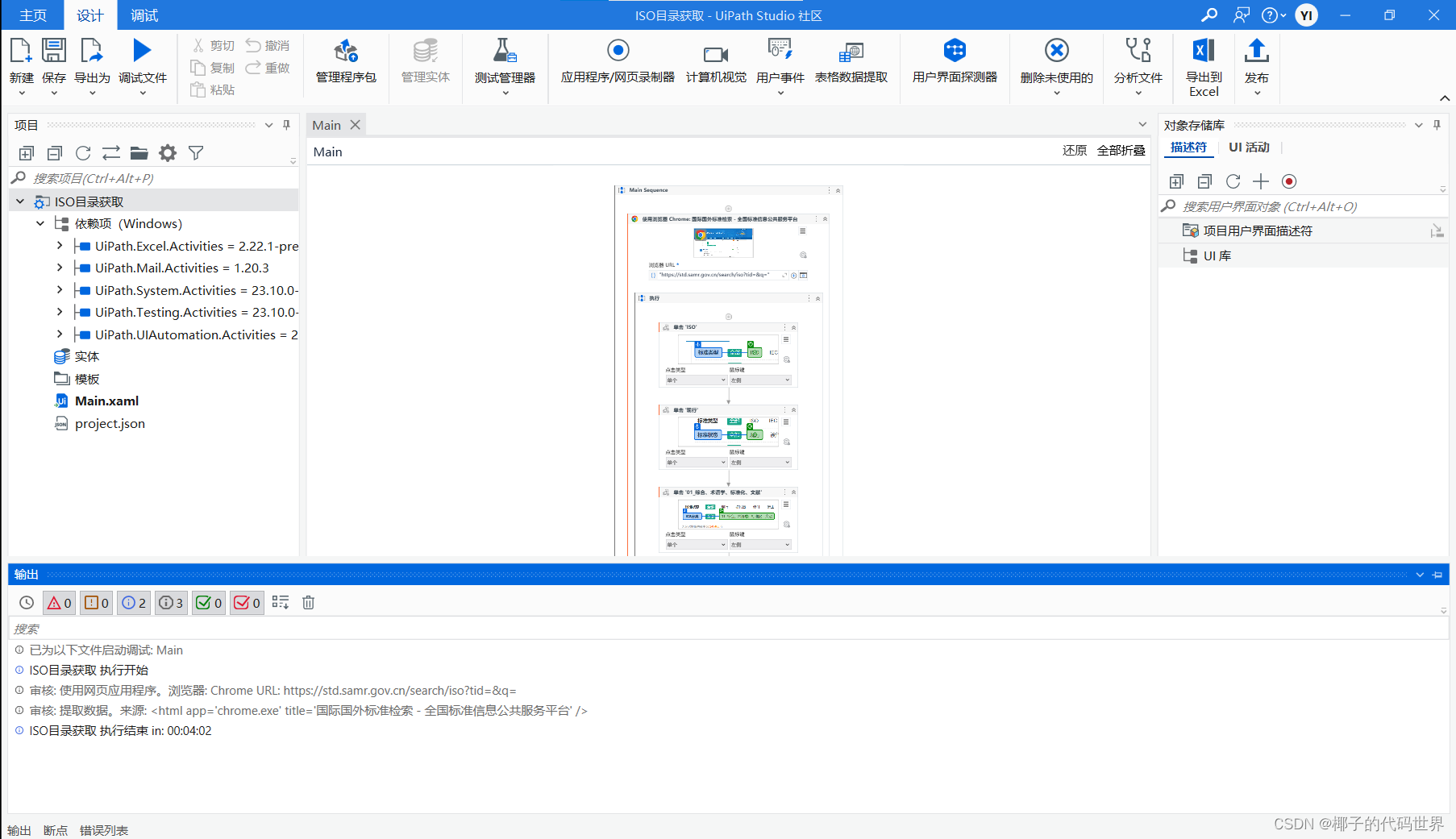Viewport: 1456px width, 839px height.
Task: Open dropdown arrow under 调试文件
Action: 143,93
